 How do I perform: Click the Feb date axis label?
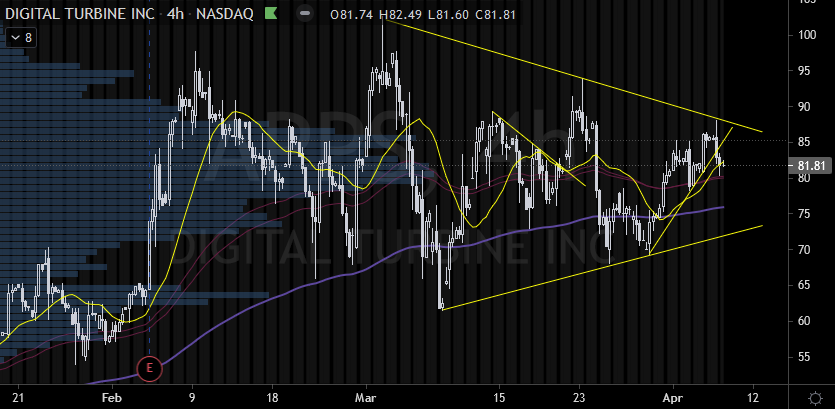click(x=111, y=398)
